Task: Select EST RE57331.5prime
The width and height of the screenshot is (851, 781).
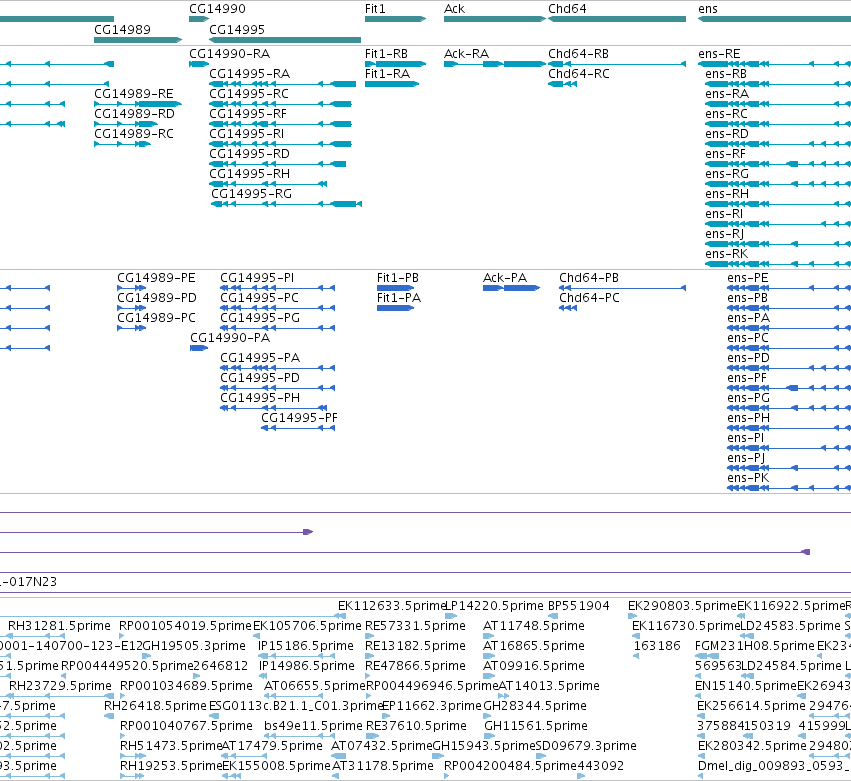Action: click(415, 626)
